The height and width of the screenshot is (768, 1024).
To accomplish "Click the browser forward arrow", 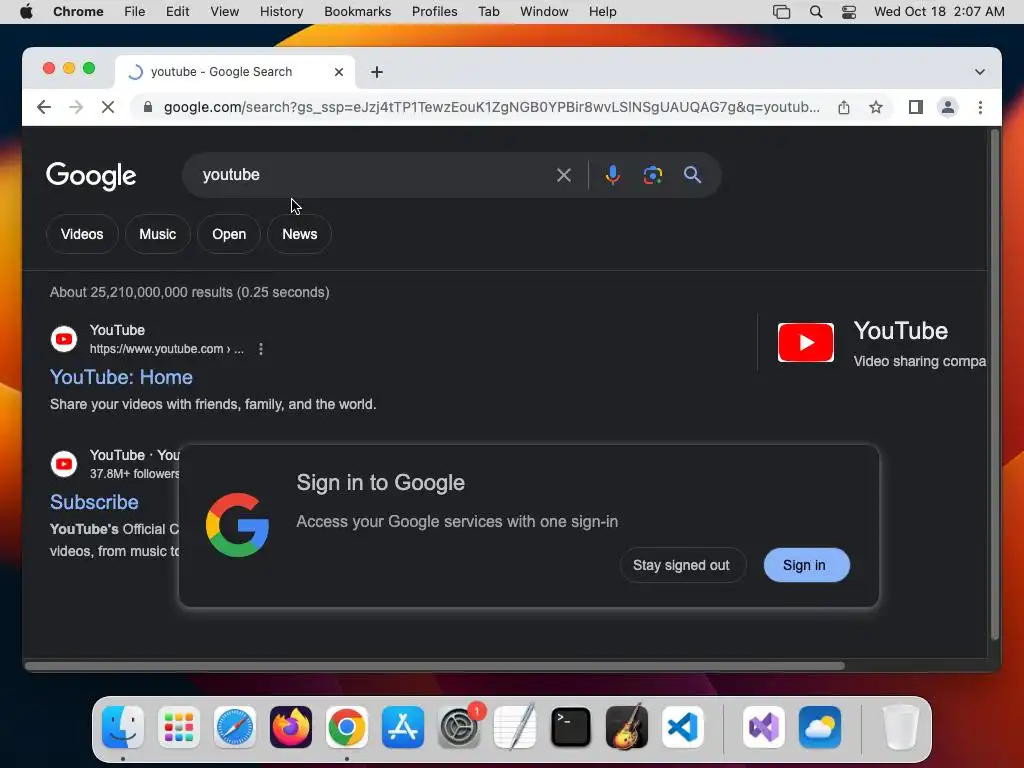I will [x=76, y=107].
